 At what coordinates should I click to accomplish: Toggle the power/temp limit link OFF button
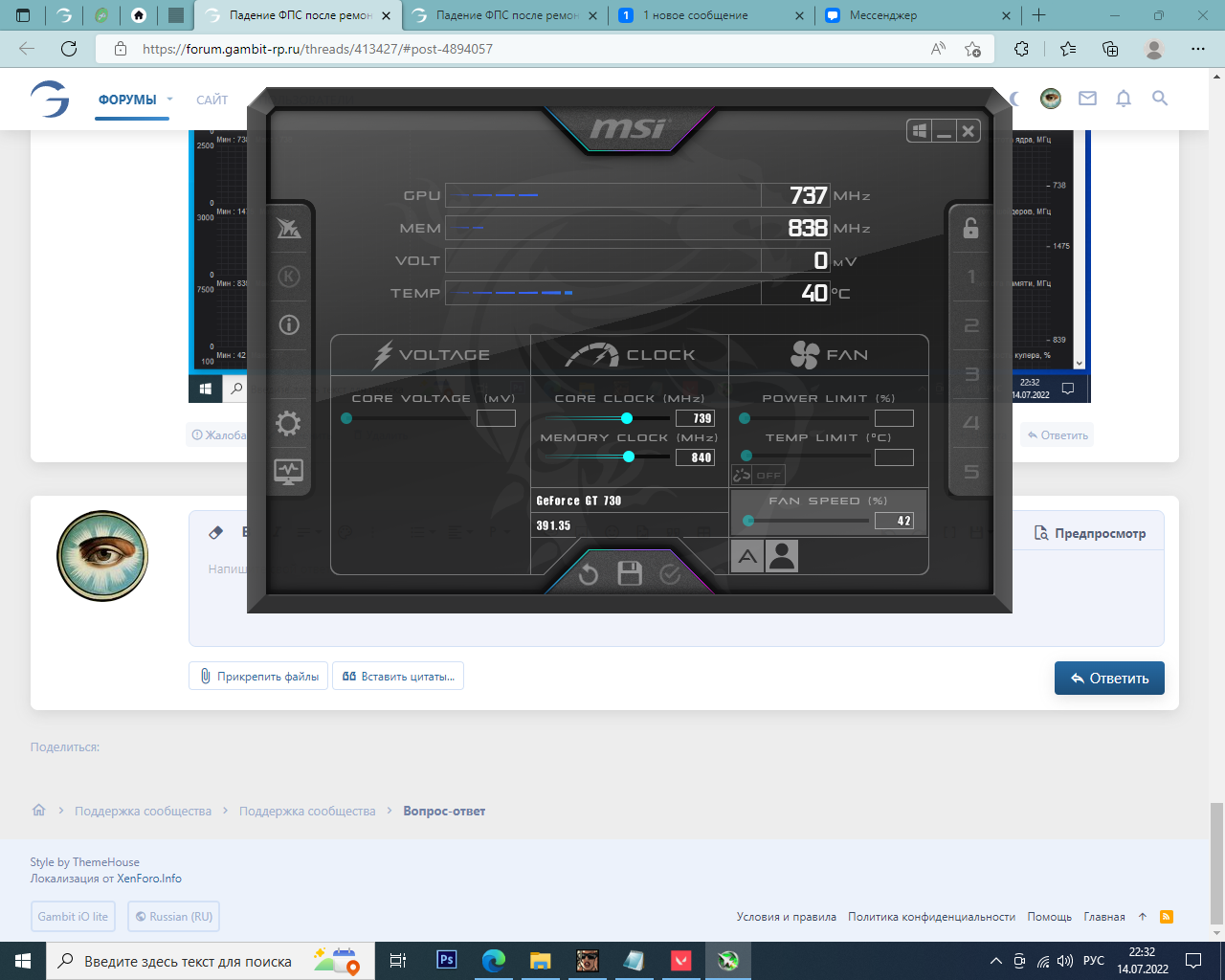point(758,475)
